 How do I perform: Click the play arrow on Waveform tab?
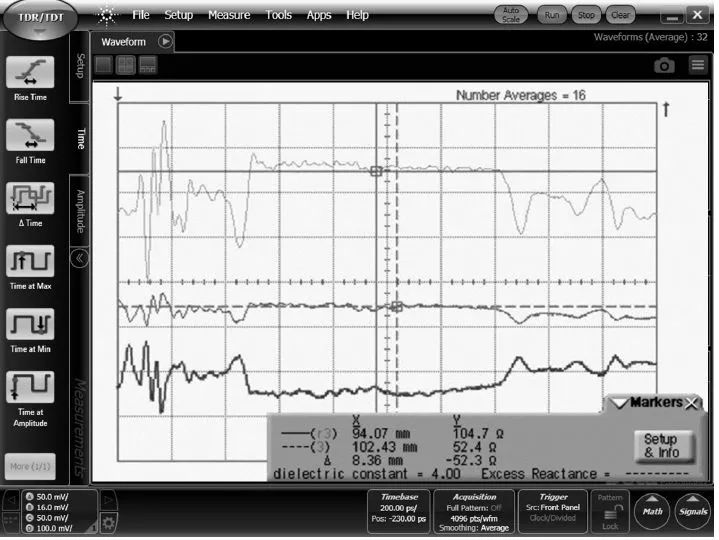pos(165,42)
